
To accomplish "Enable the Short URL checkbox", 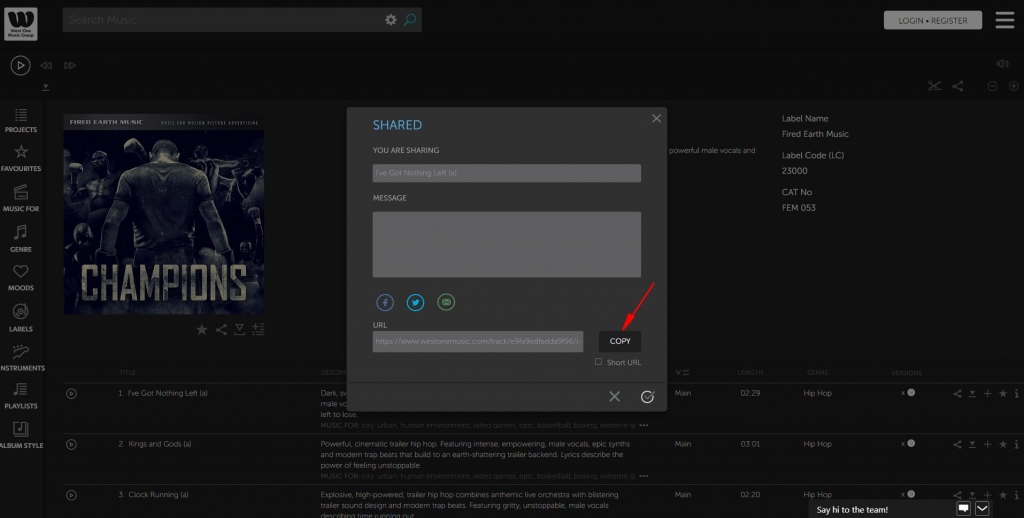I will (x=599, y=362).
